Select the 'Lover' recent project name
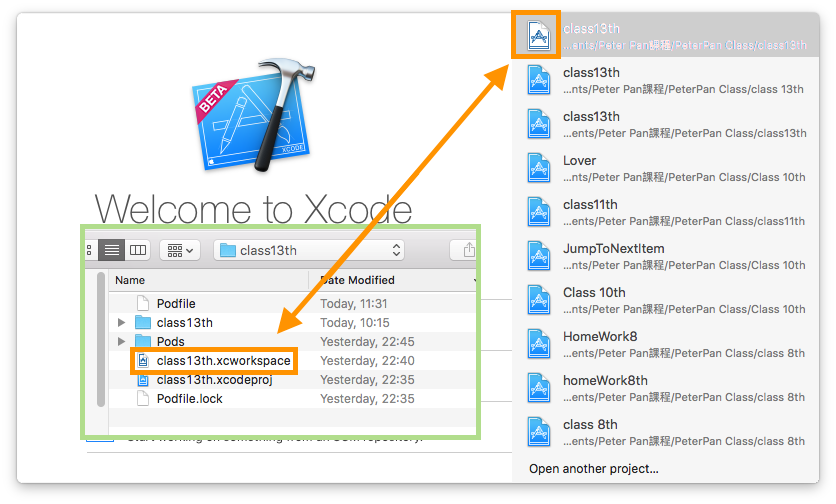 tap(579, 161)
